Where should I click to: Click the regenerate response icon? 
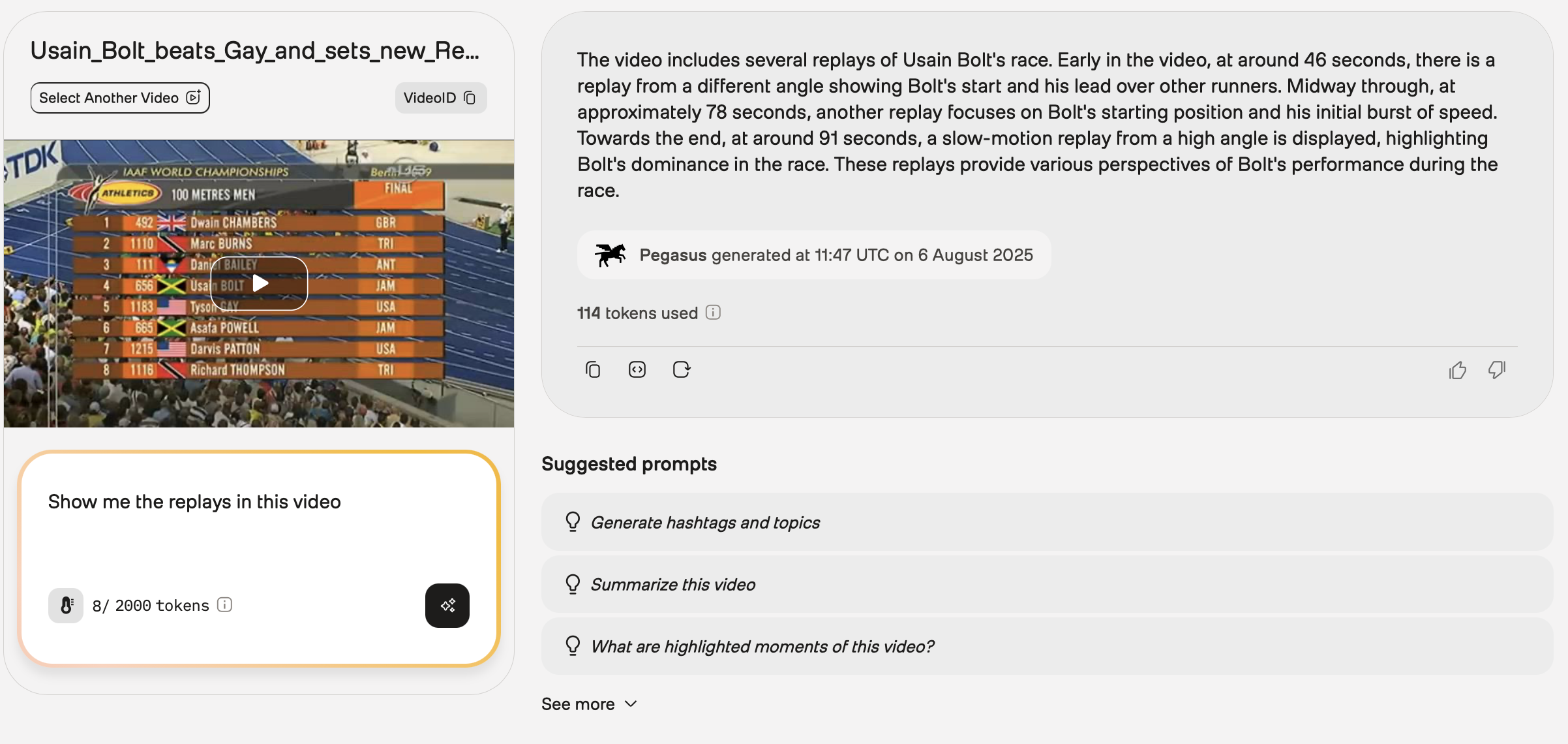coord(681,369)
